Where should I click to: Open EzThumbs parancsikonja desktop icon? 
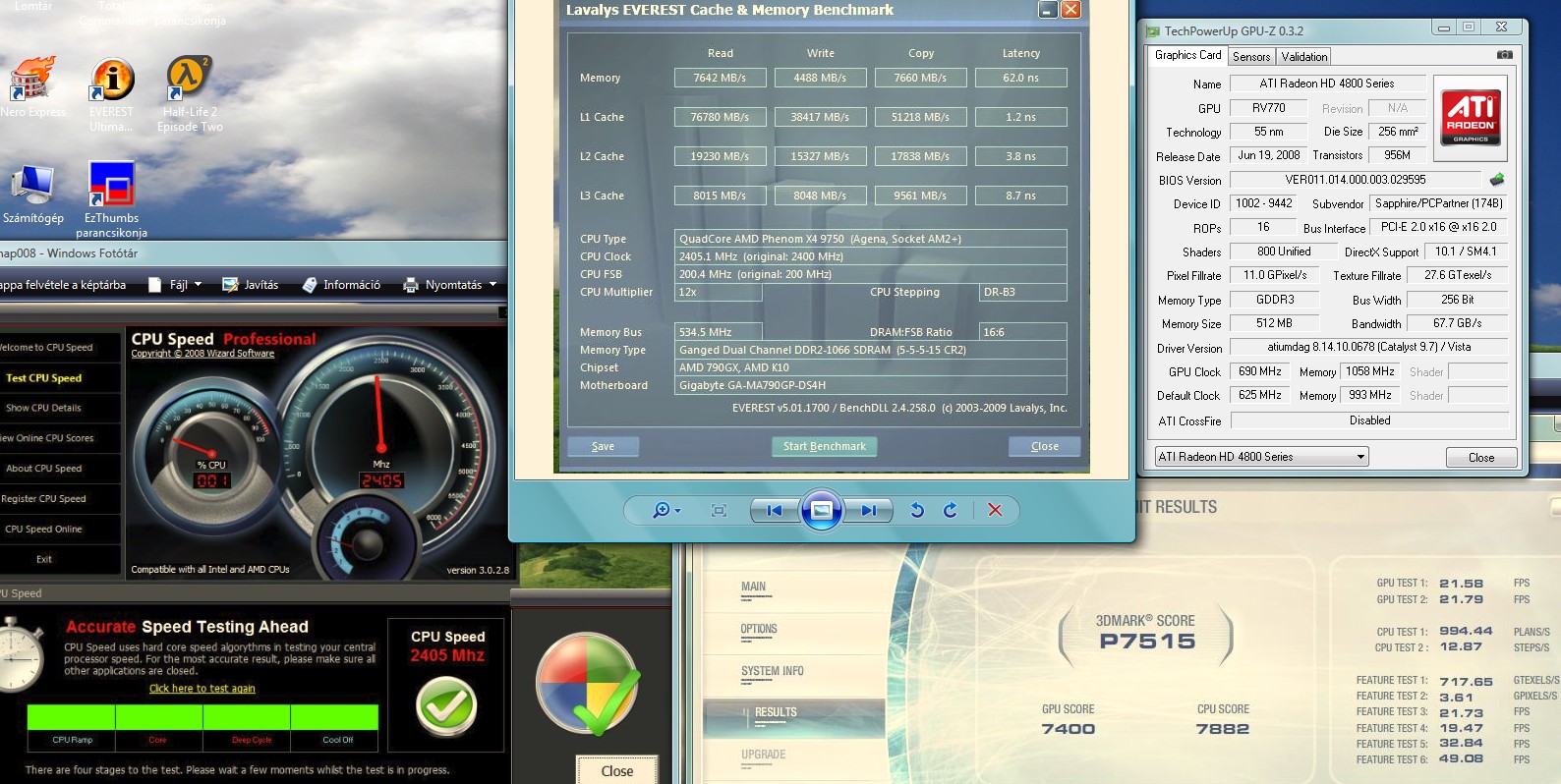pyautogui.click(x=112, y=200)
